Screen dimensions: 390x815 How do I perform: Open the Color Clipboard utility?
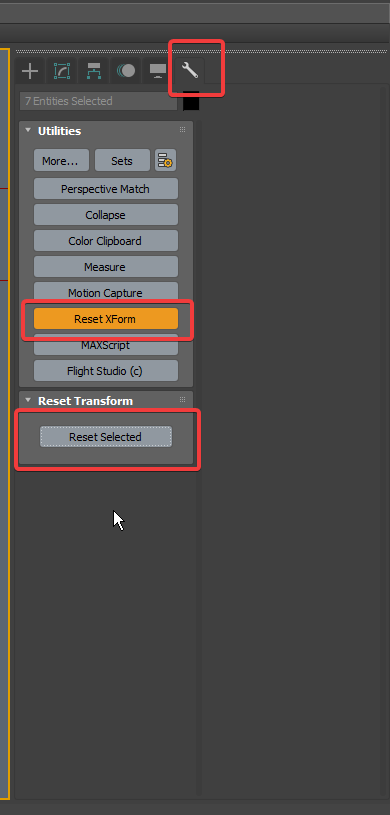tap(106, 241)
